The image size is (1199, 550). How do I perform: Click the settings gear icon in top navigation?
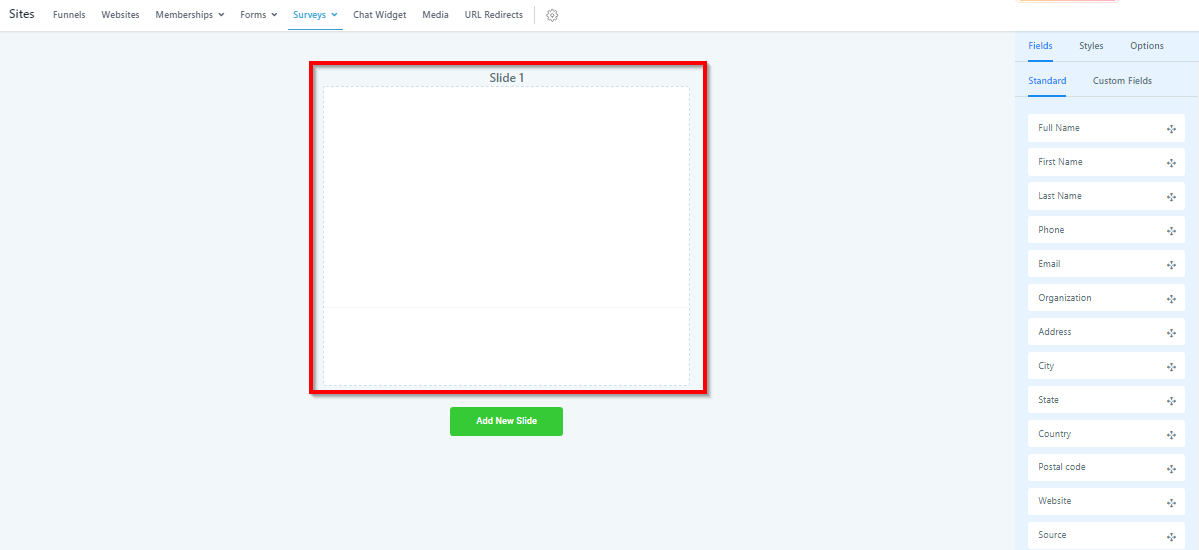[x=552, y=15]
